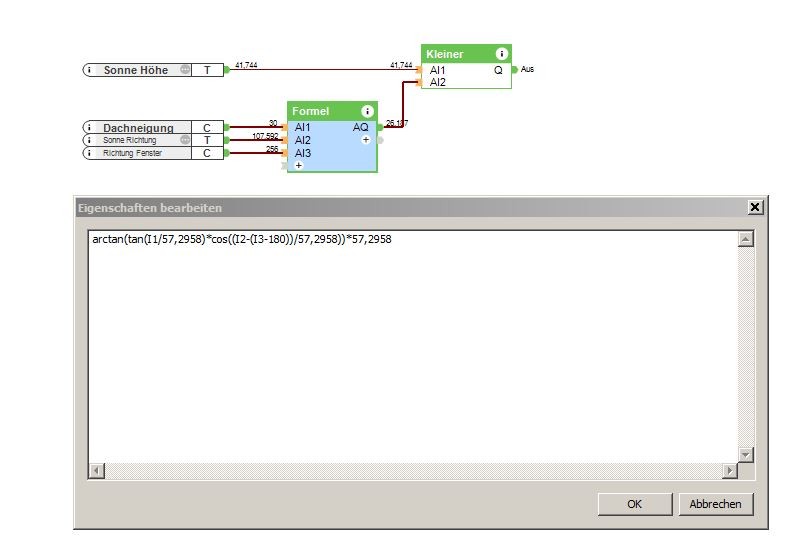Viewport: 811px width, 551px height.
Task: Click the formula text field
Action: (x=413, y=347)
